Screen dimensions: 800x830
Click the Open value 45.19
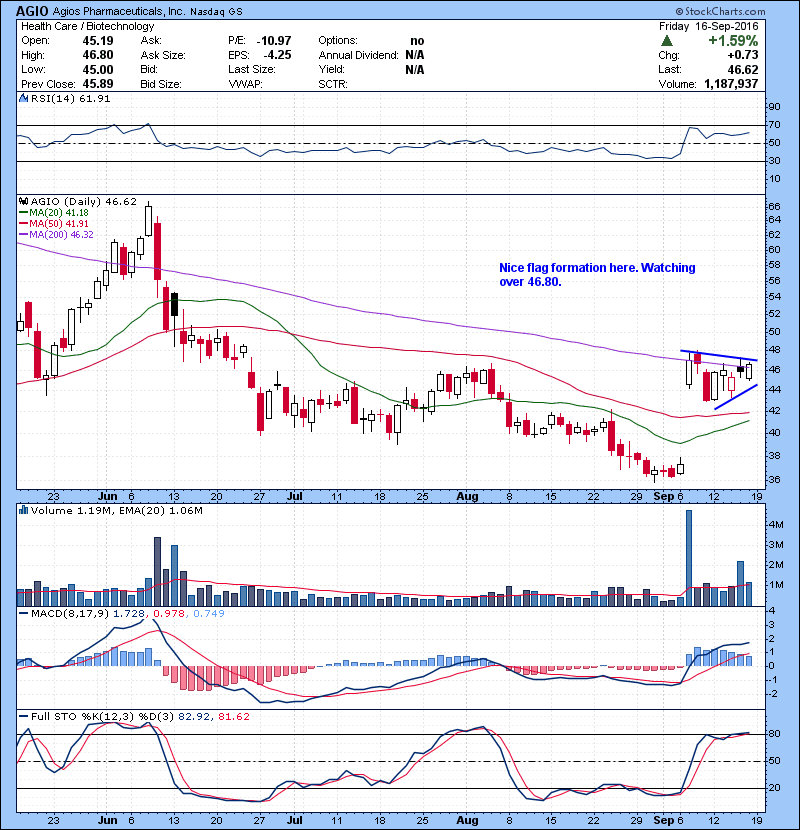(x=97, y=41)
